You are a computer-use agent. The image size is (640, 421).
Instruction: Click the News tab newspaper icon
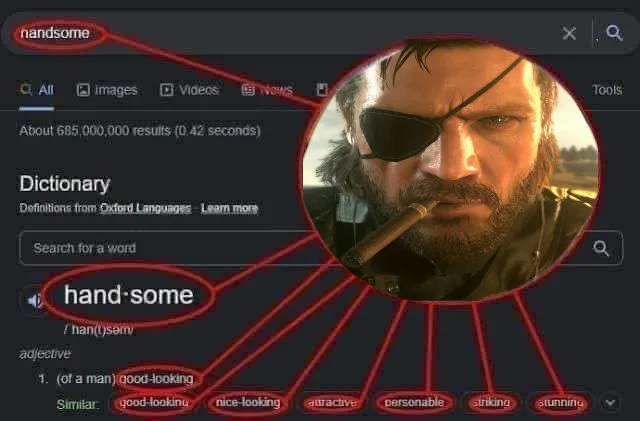pyautogui.click(x=248, y=89)
